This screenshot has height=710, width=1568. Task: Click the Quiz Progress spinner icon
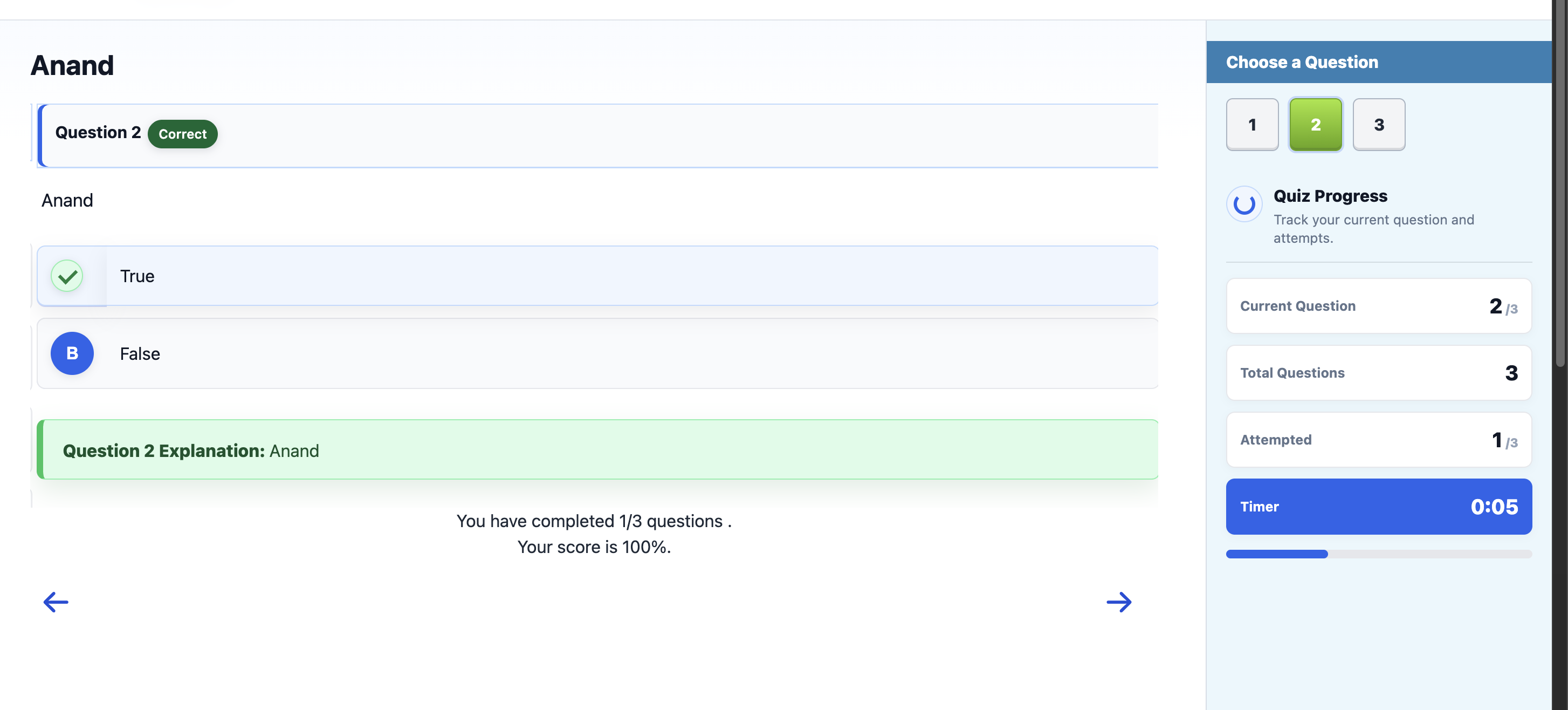point(1243,204)
